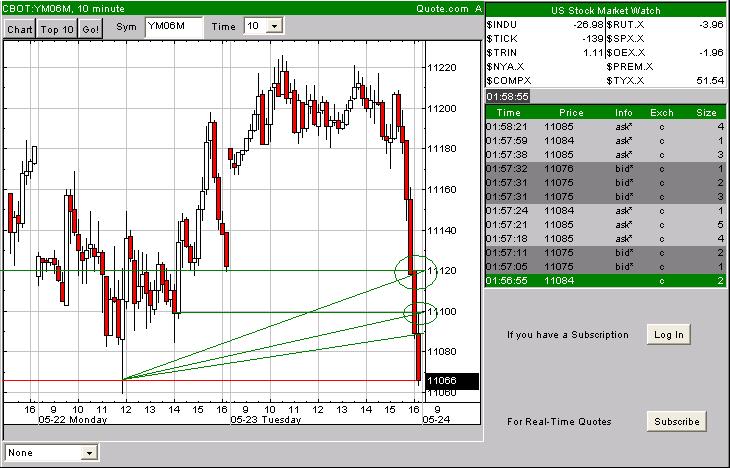Click the Info column header
The height and width of the screenshot is (468, 730).
point(624,113)
